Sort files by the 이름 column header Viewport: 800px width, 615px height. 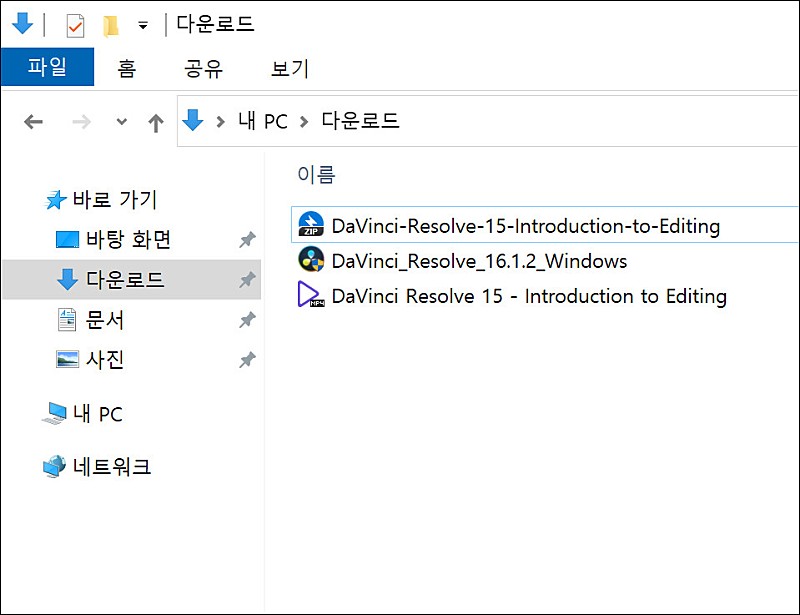point(316,175)
